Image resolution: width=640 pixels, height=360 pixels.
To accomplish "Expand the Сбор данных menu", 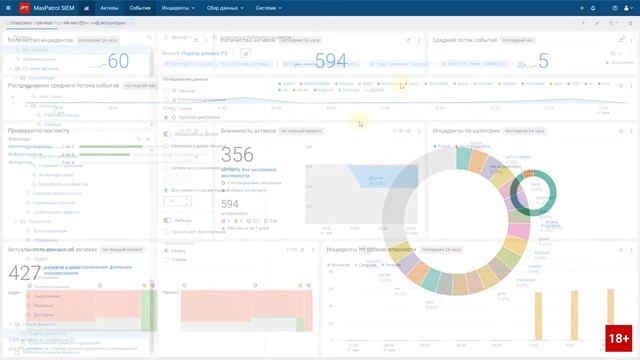I will point(225,8).
